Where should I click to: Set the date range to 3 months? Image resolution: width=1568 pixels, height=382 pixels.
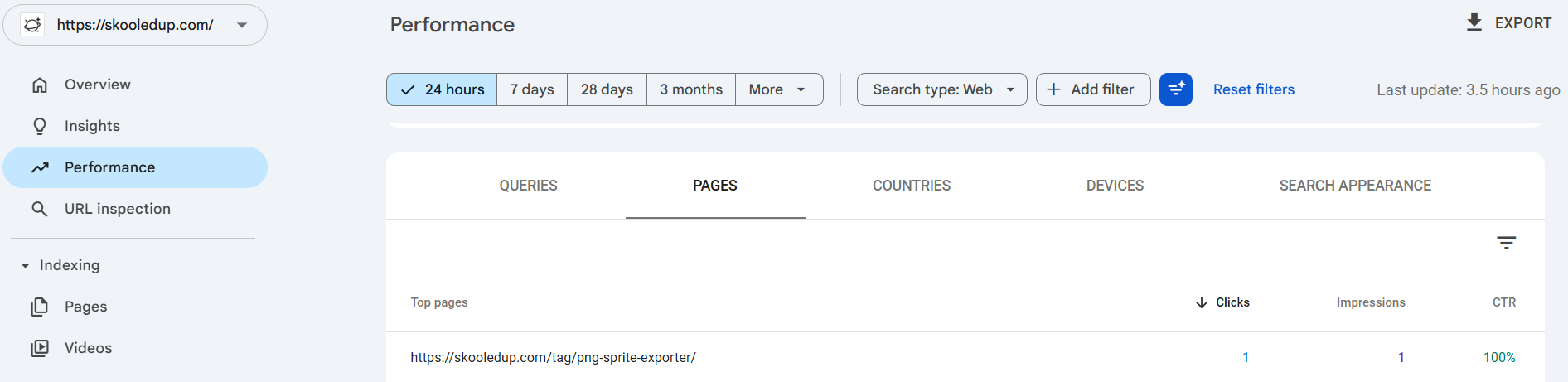(691, 89)
